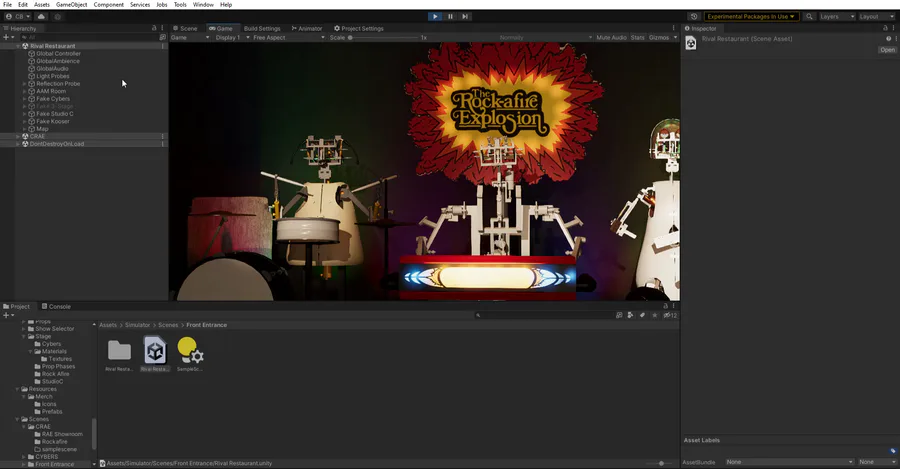Image resolution: width=900 pixels, height=469 pixels.
Task: Open Undo History clock icon
Action: (x=694, y=17)
